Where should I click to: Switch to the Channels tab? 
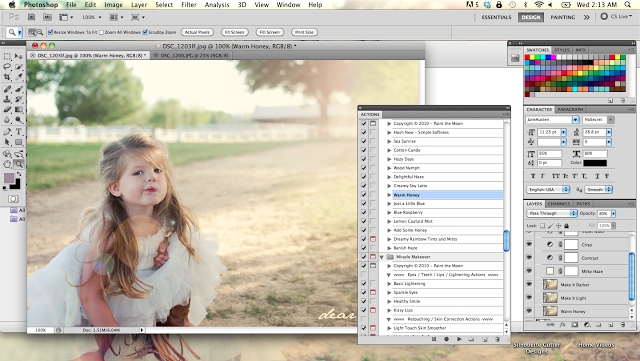point(558,203)
